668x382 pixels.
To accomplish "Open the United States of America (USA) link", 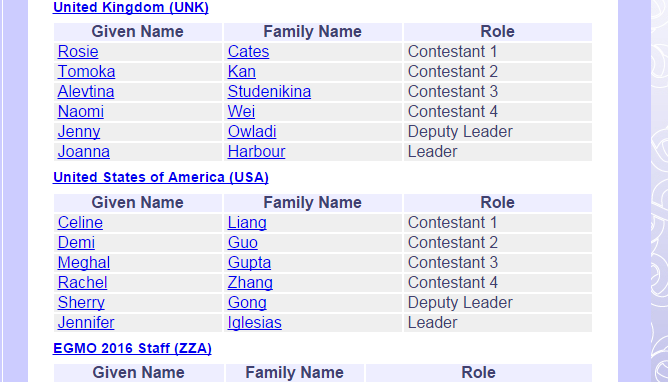I will point(161,177).
